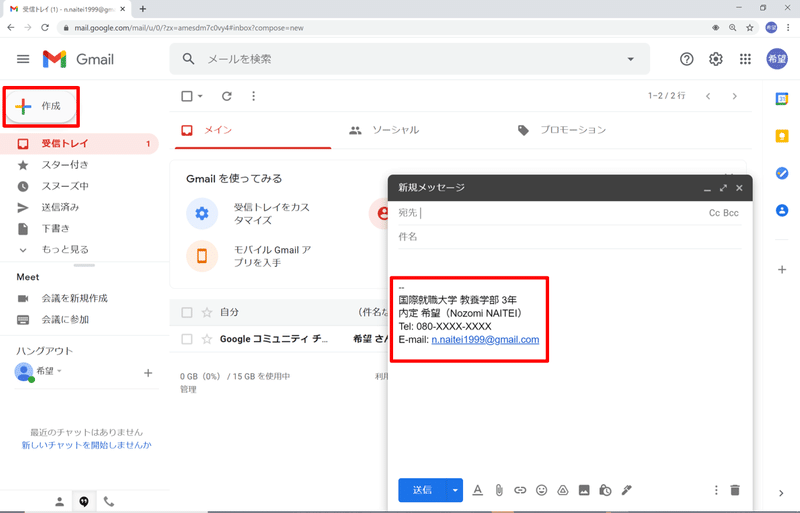The image size is (800, 513).
Task: Select the Google コミュニティ email checkbox
Action: 187,339
